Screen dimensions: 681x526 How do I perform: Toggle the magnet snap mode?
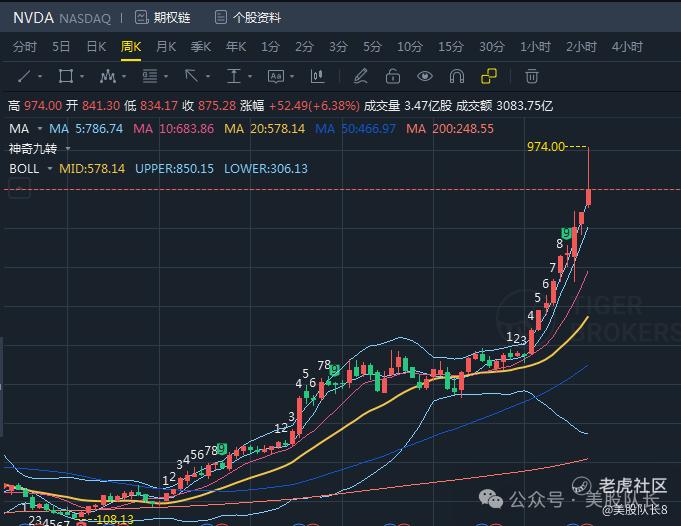[457, 76]
